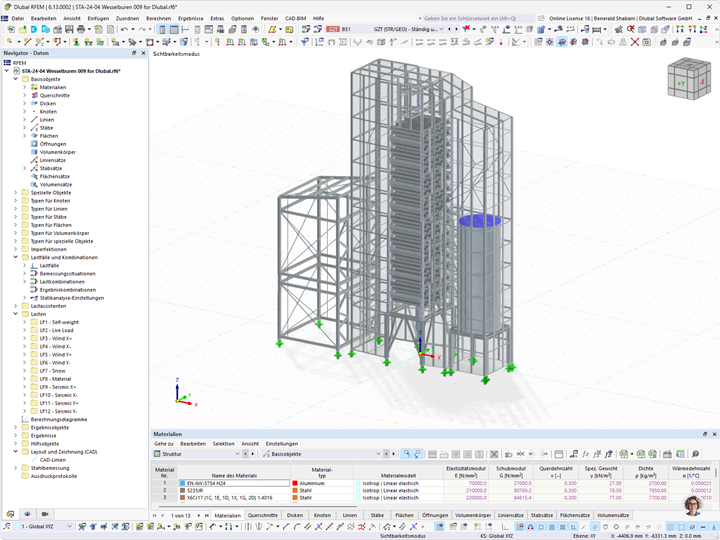Switch to the Volumensätze tab
Image resolution: width=720 pixels, height=540 pixels.
coord(613,515)
